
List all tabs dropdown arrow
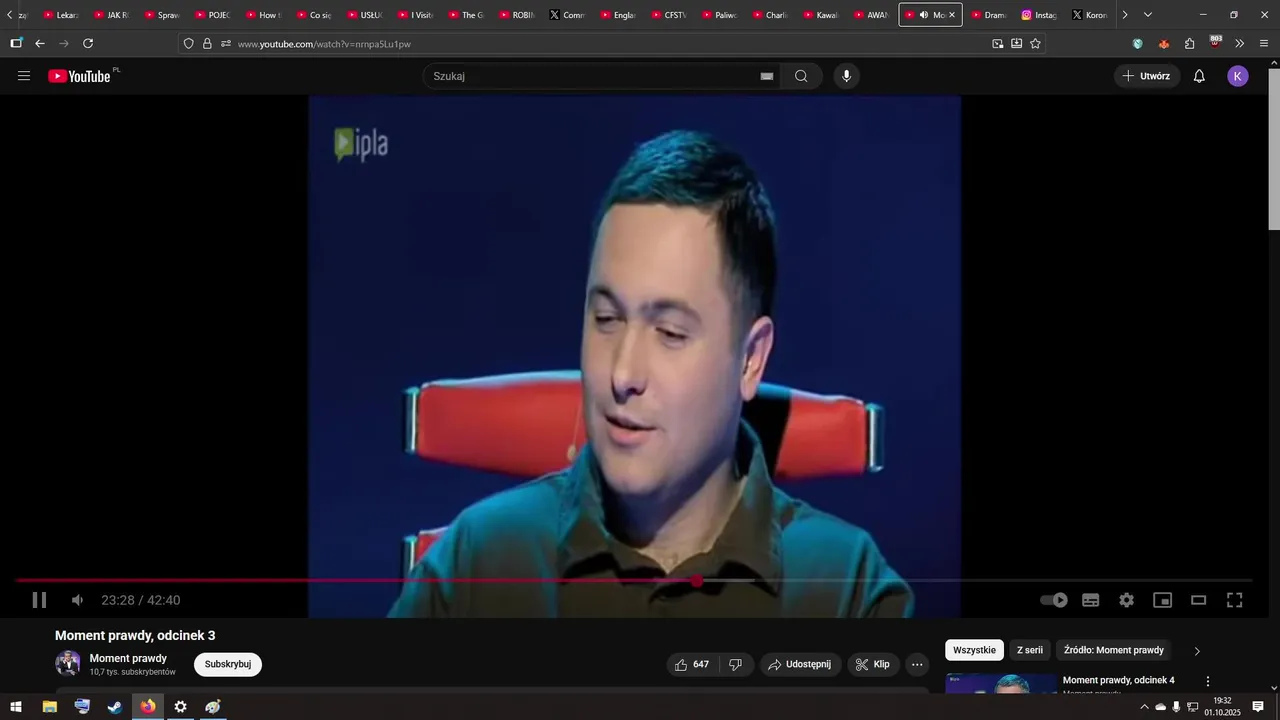click(x=1147, y=15)
